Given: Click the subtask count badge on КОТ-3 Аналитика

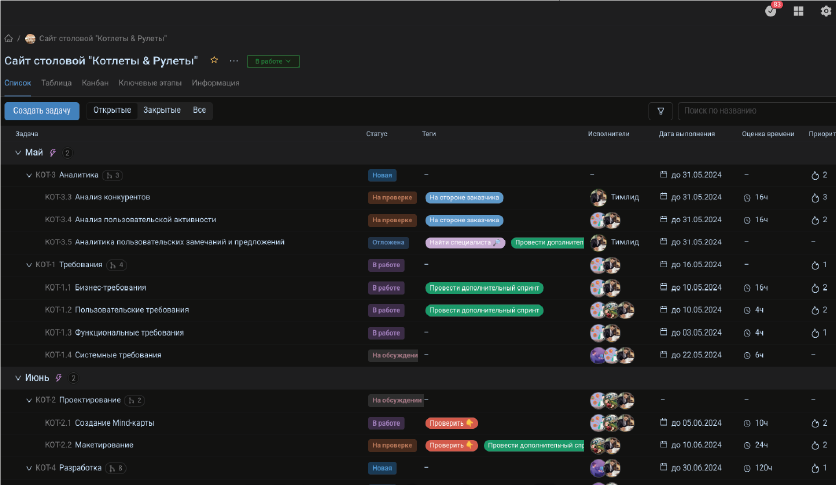Looking at the screenshot, I should (113, 175).
